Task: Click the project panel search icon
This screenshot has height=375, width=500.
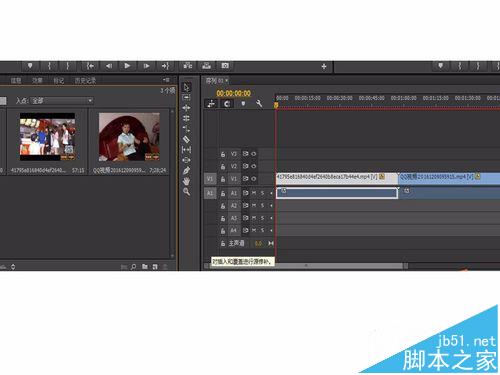Action: 133,267
